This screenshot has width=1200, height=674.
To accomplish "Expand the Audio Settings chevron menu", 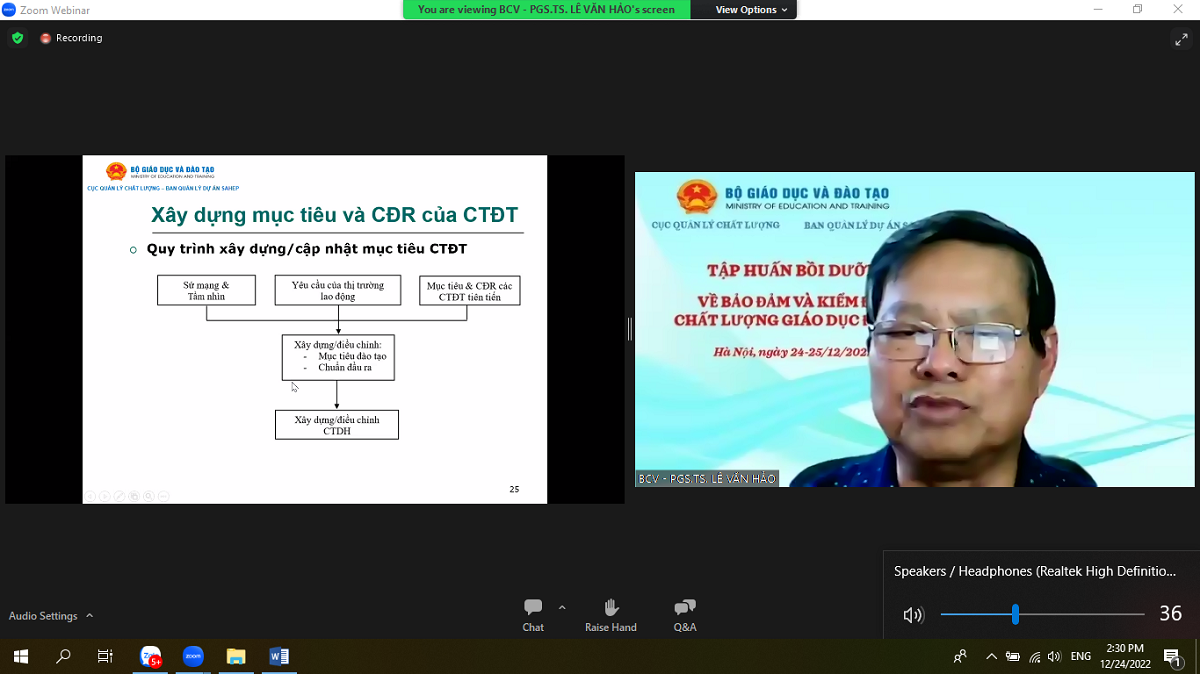I will (90, 616).
